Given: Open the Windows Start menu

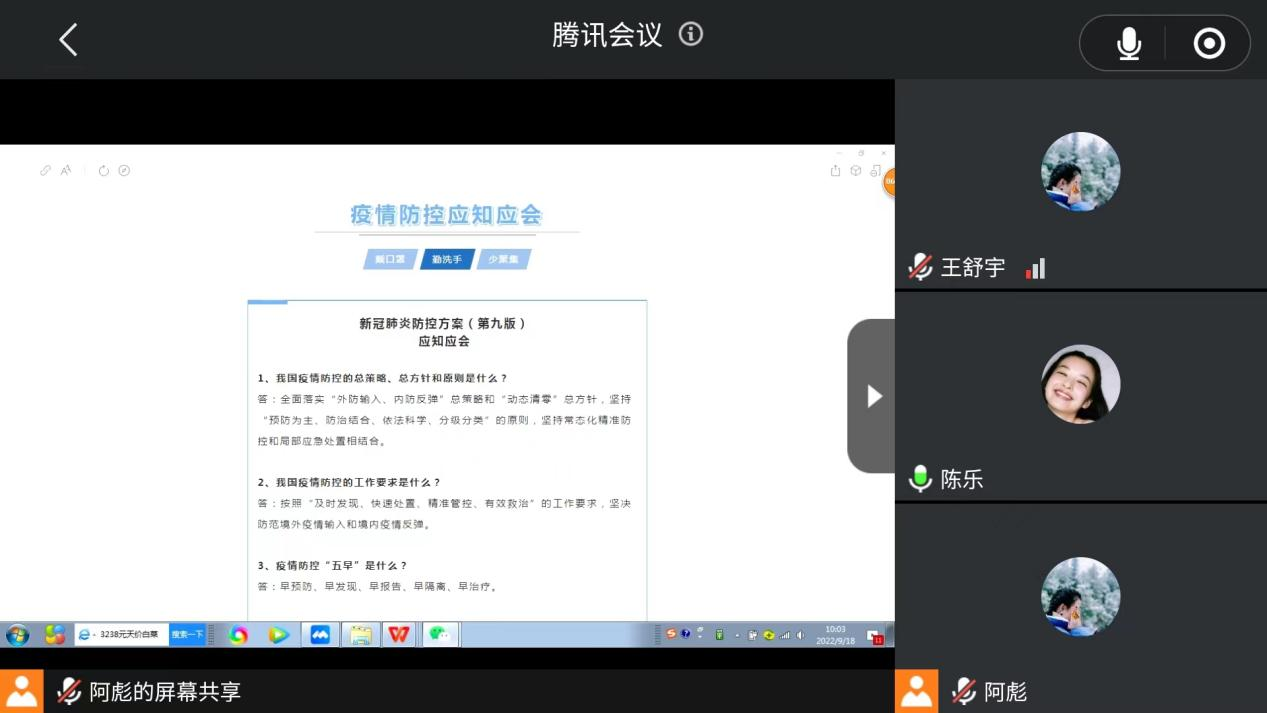Looking at the screenshot, I should (x=17, y=635).
